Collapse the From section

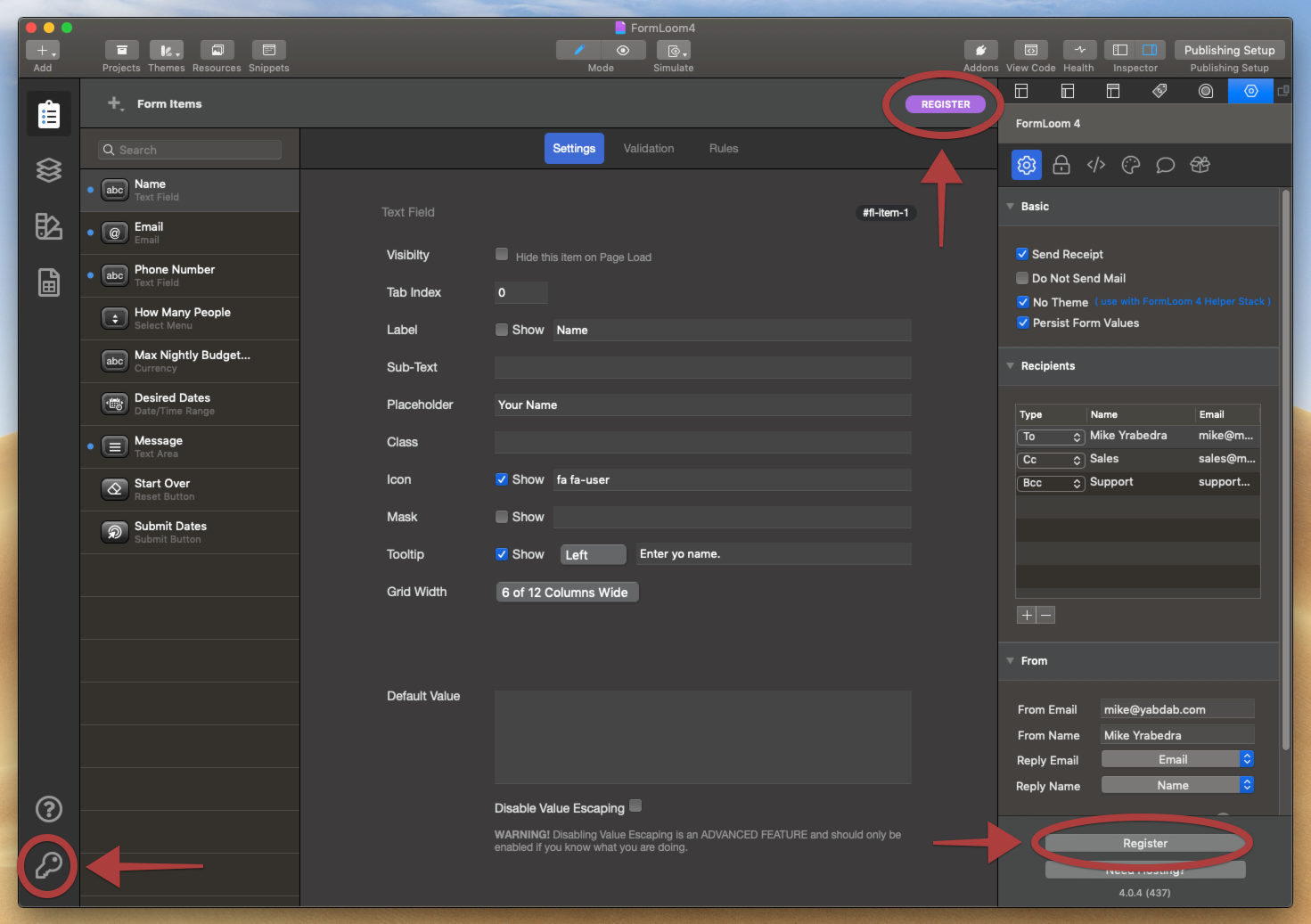click(1011, 660)
